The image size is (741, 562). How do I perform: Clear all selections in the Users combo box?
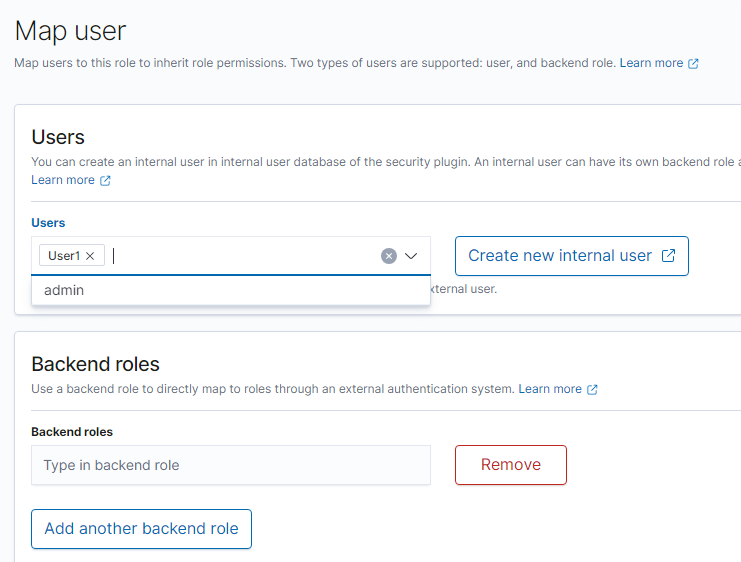(388, 256)
